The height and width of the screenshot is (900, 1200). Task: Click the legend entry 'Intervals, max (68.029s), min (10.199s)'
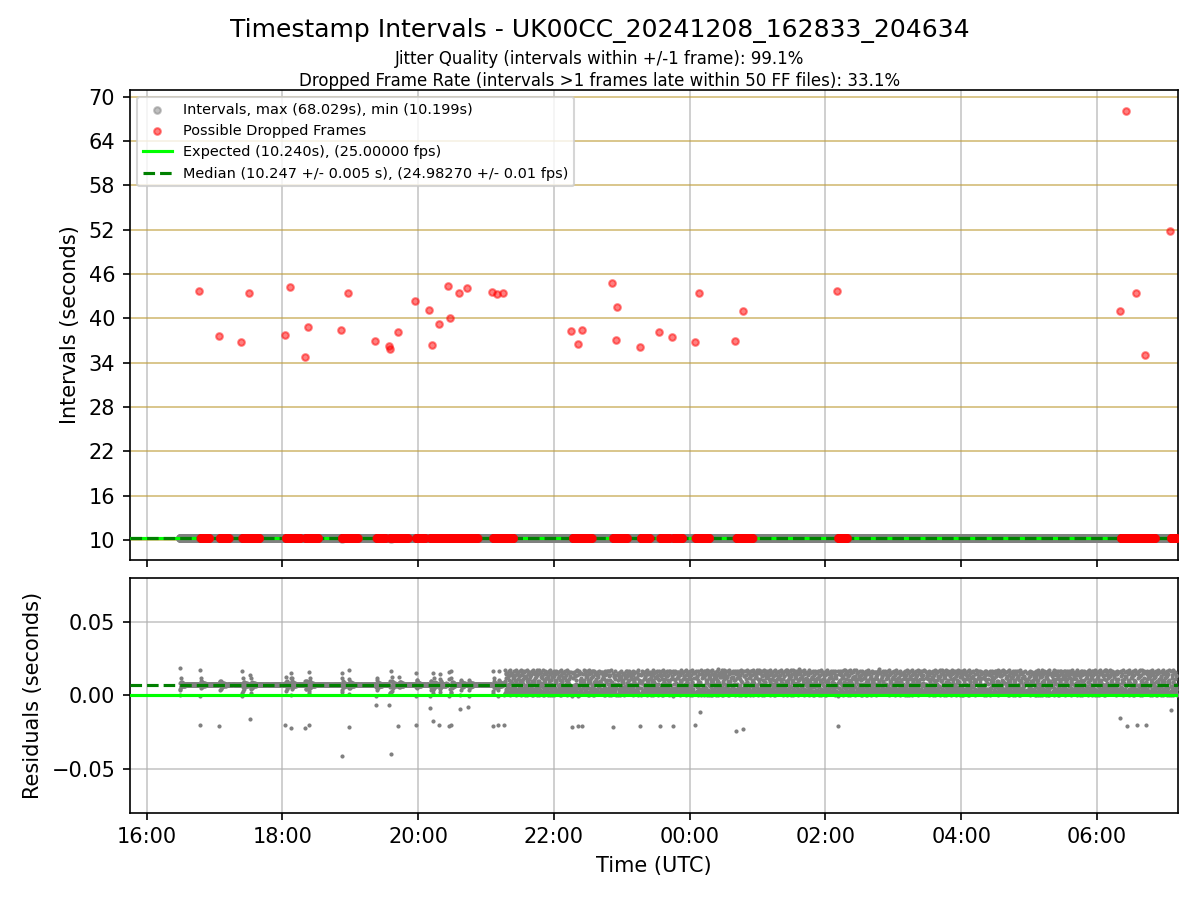(x=327, y=108)
